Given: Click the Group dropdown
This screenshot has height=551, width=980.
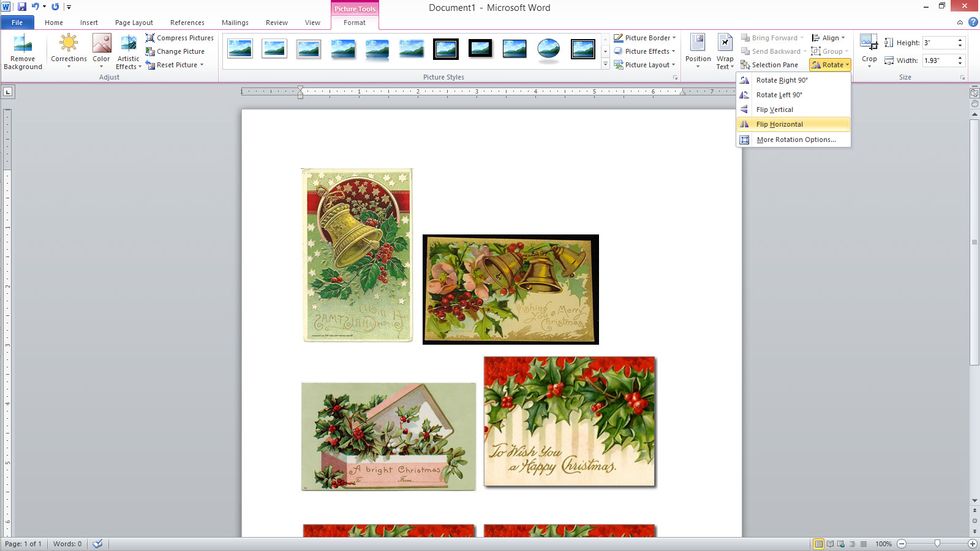Looking at the screenshot, I should tap(829, 51).
